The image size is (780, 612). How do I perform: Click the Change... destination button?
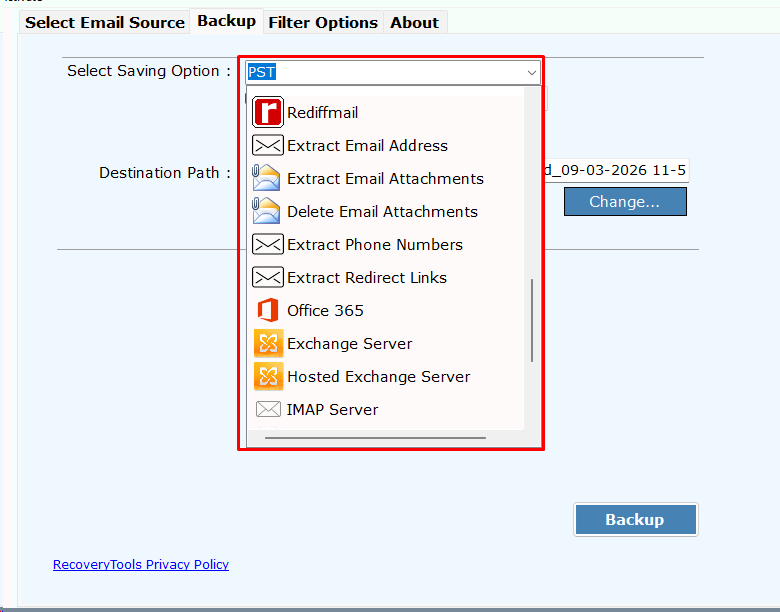click(625, 202)
